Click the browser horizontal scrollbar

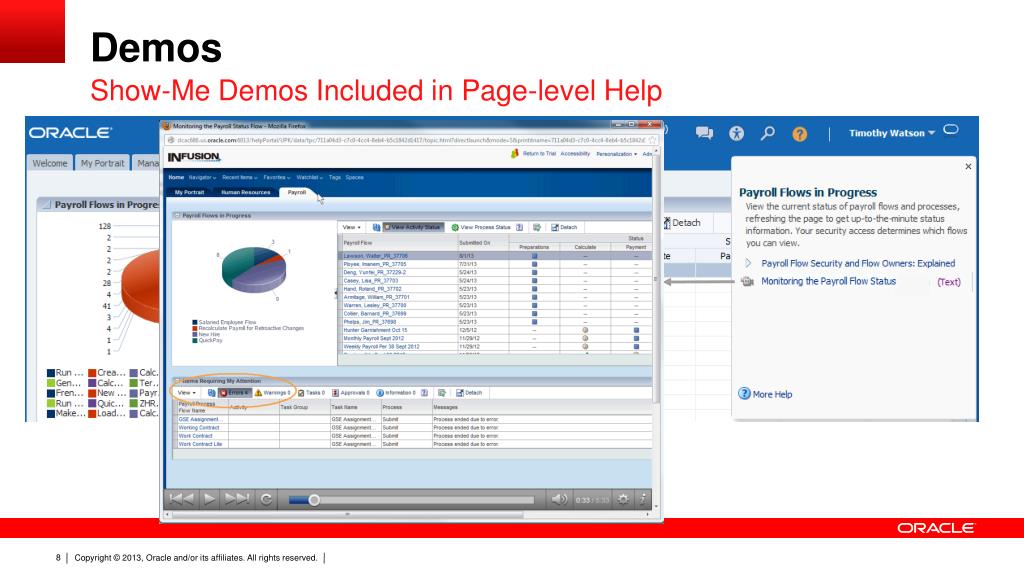[x=347, y=515]
